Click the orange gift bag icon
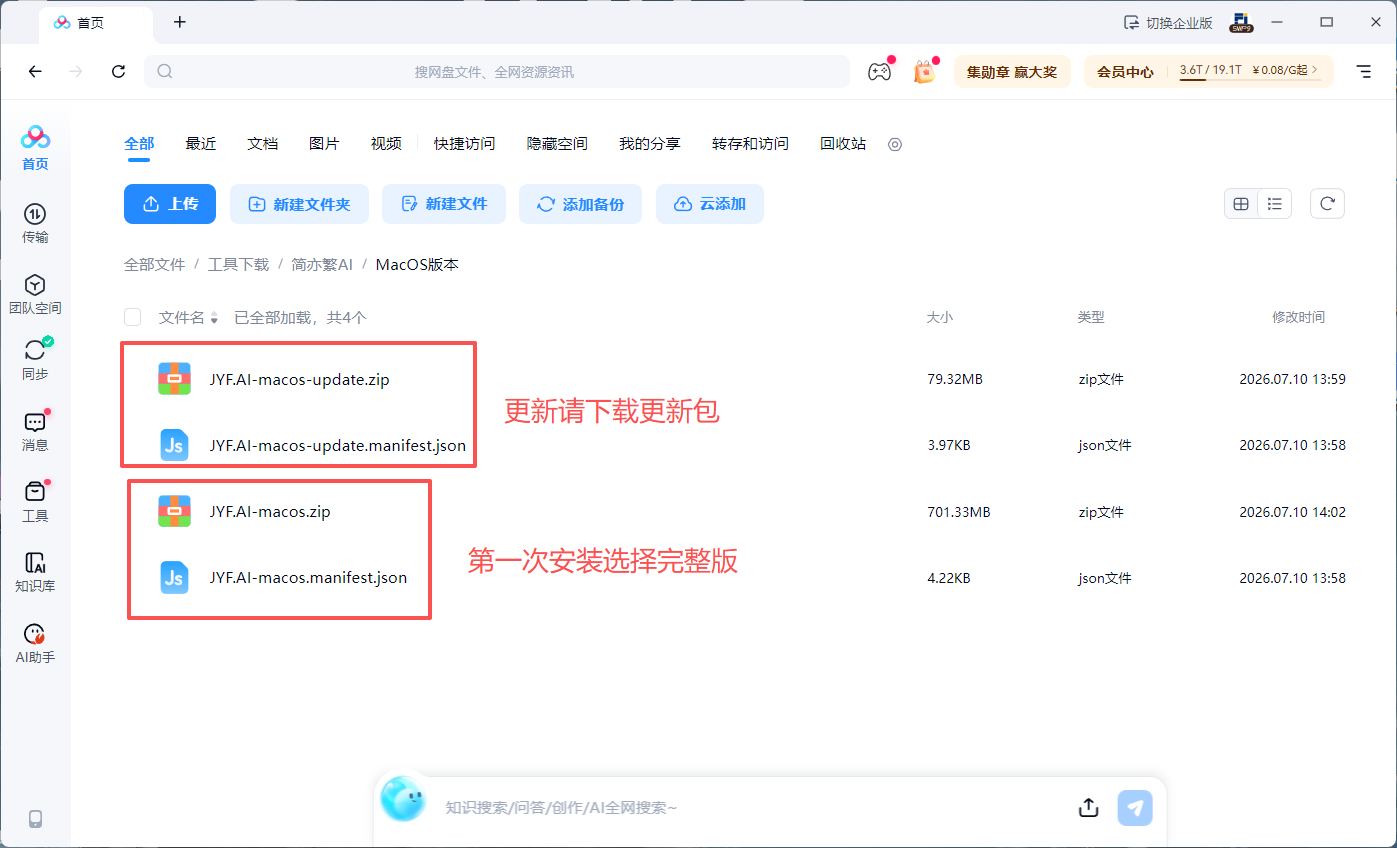 coord(925,71)
